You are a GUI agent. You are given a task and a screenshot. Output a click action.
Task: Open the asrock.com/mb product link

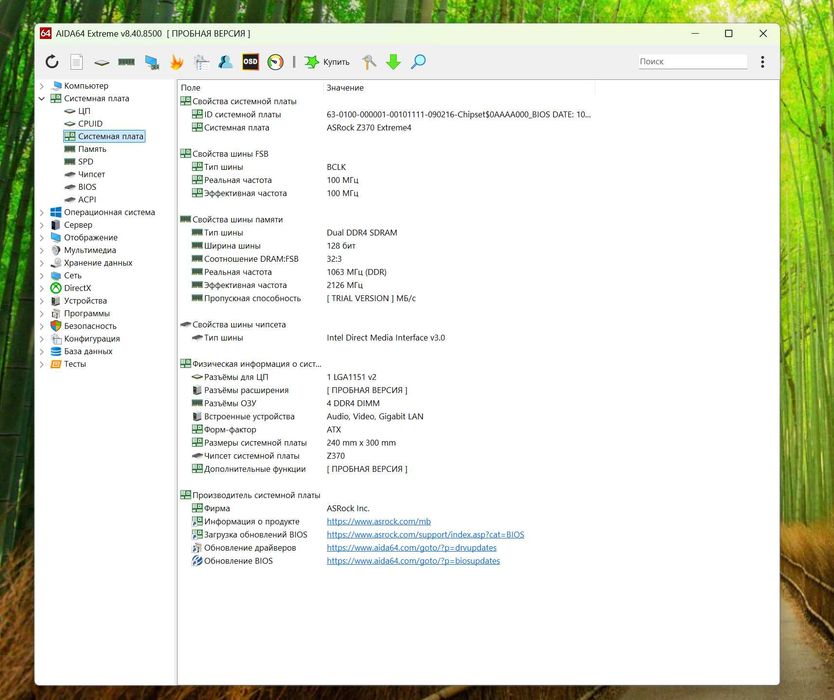(379, 521)
